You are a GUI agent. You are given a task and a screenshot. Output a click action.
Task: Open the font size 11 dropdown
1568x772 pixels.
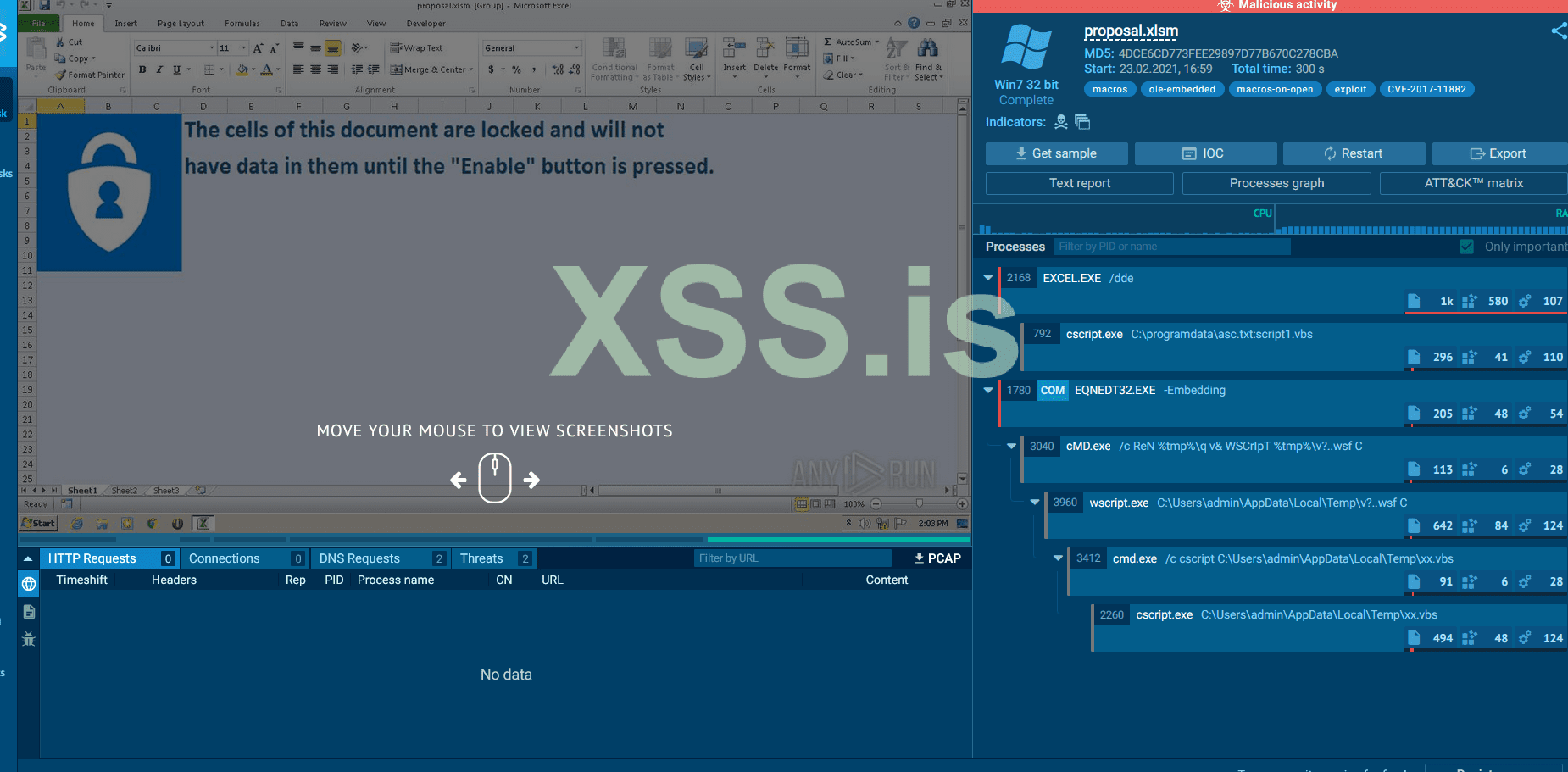point(243,48)
